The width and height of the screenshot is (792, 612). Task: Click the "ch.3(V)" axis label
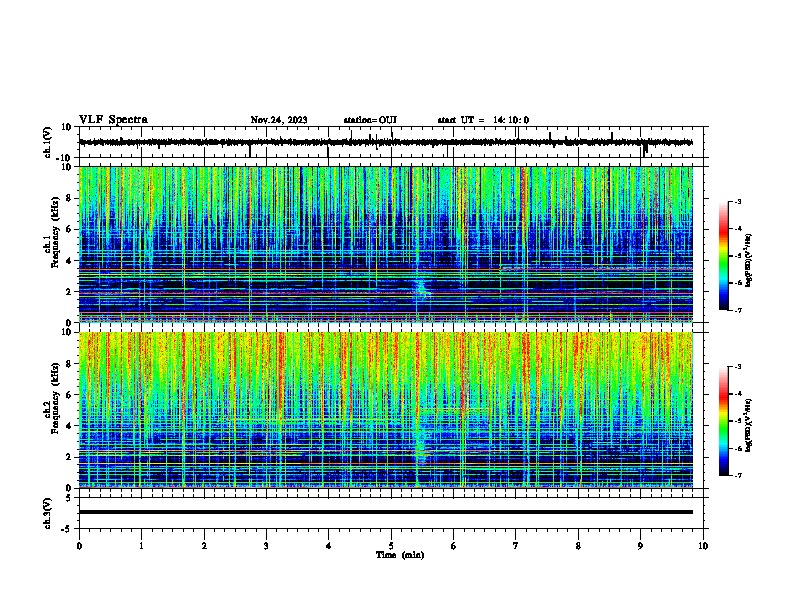pyautogui.click(x=47, y=513)
